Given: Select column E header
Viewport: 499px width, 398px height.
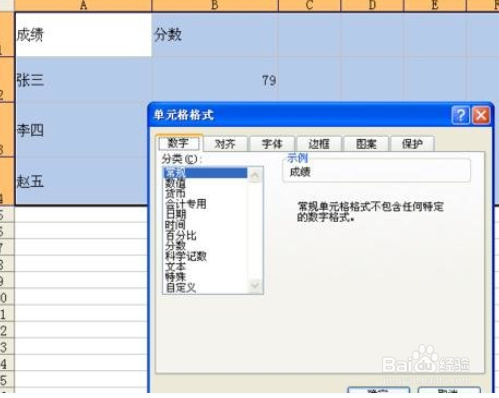Looking at the screenshot, I should point(435,5).
